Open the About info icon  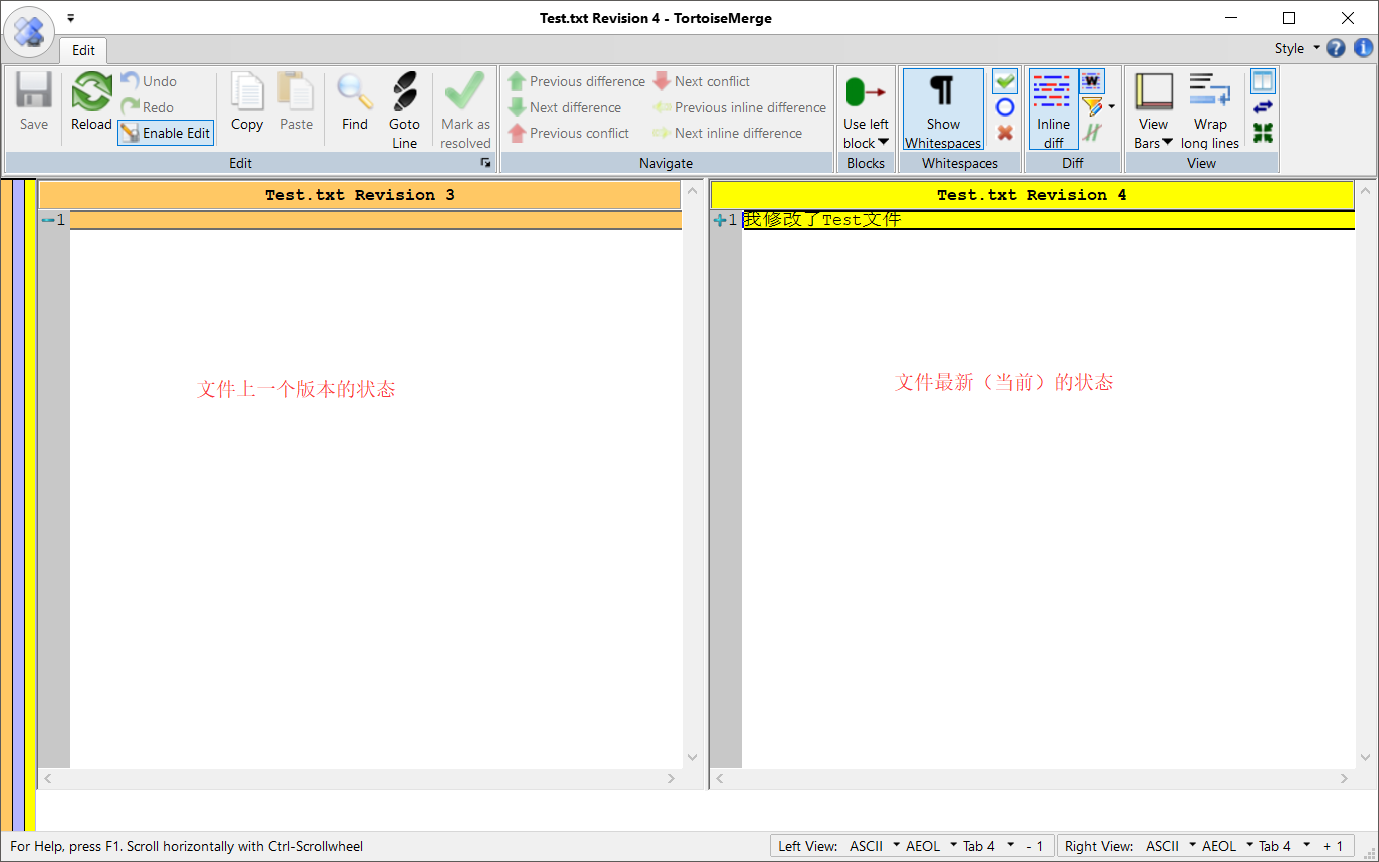pyautogui.click(x=1363, y=48)
